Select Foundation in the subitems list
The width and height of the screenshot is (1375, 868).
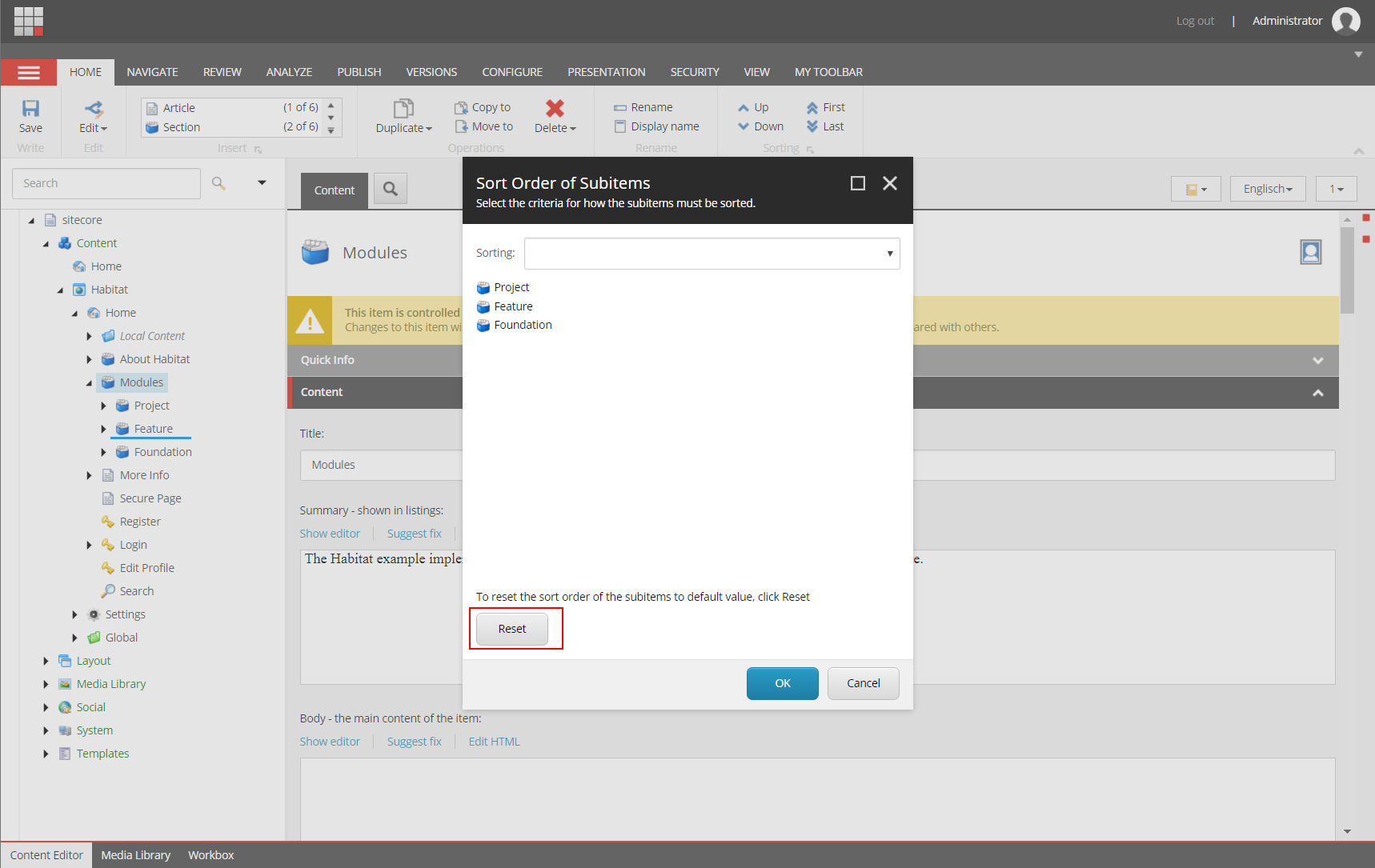[x=515, y=325]
